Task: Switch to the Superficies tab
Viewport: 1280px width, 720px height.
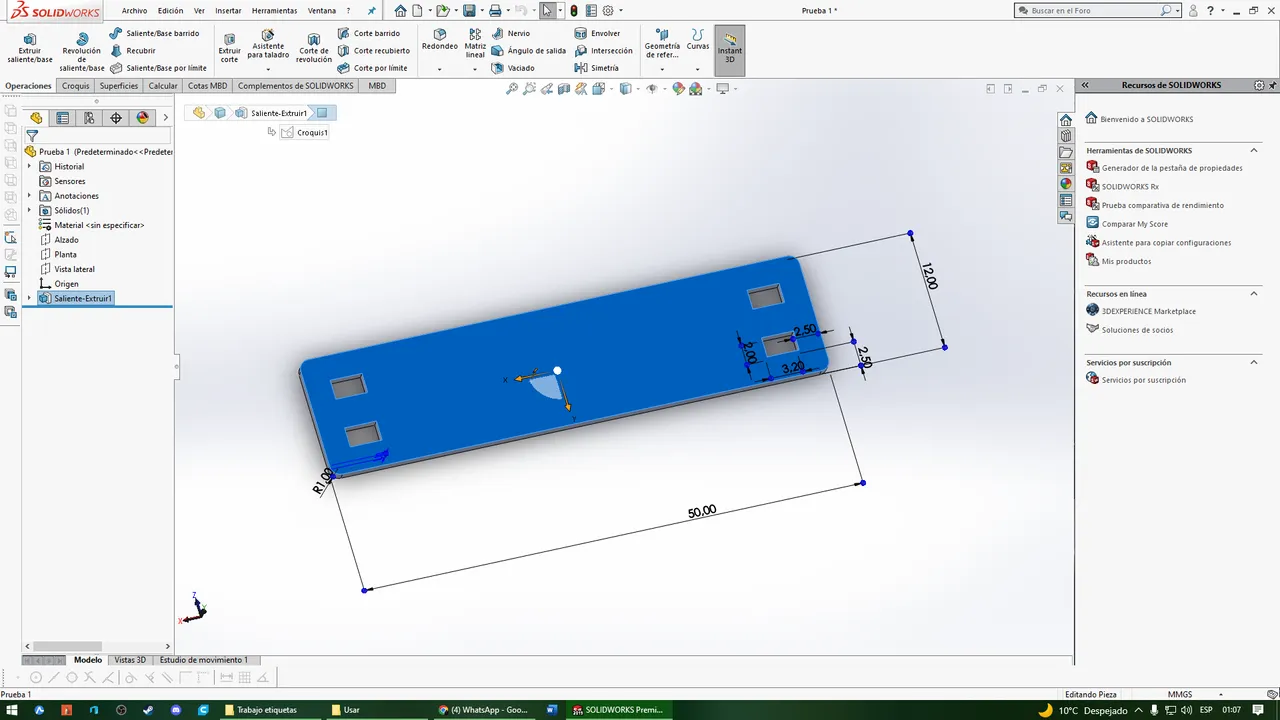Action: click(118, 86)
